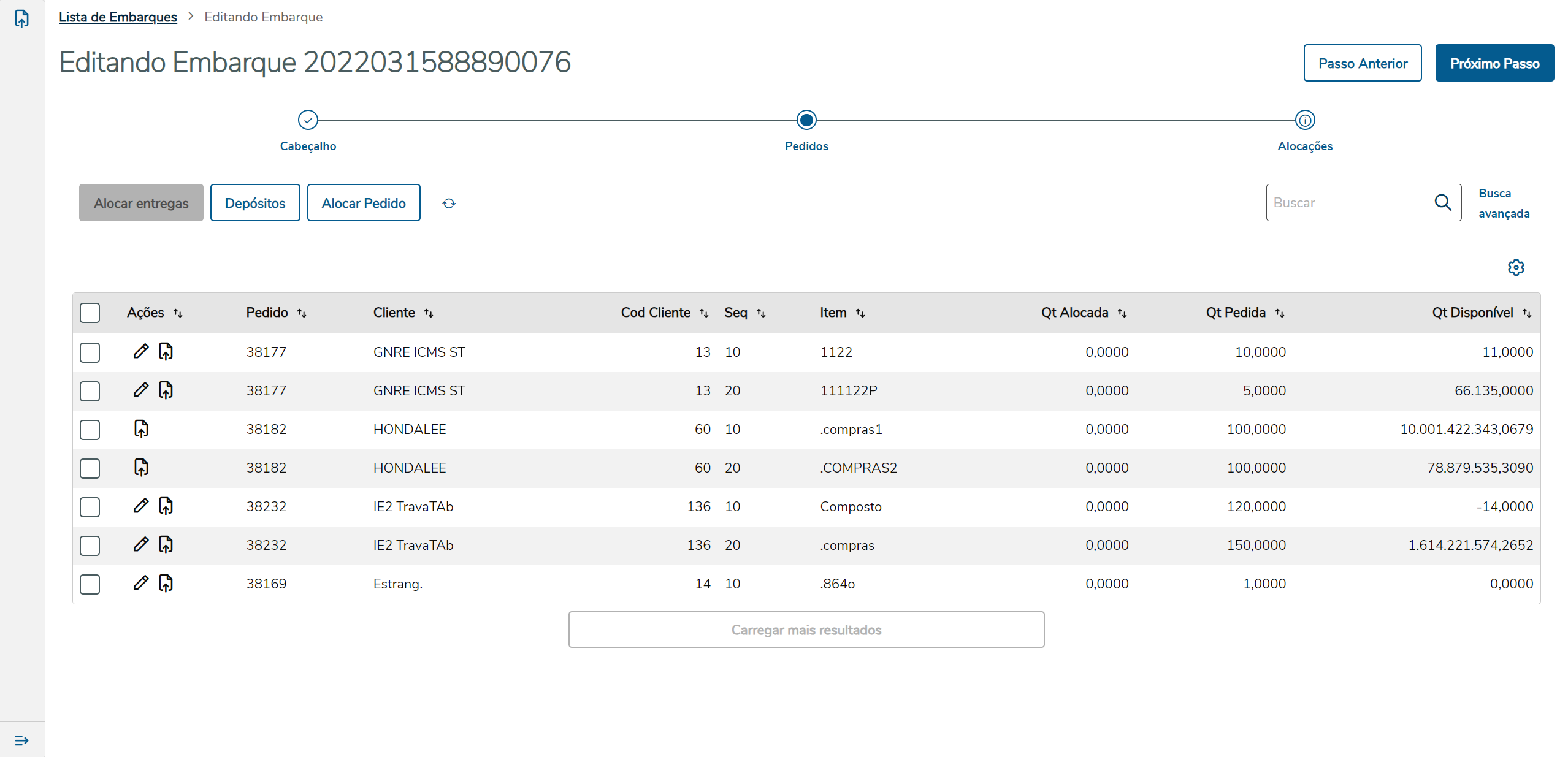Click pencil edit icon for item 1122

click(x=140, y=351)
